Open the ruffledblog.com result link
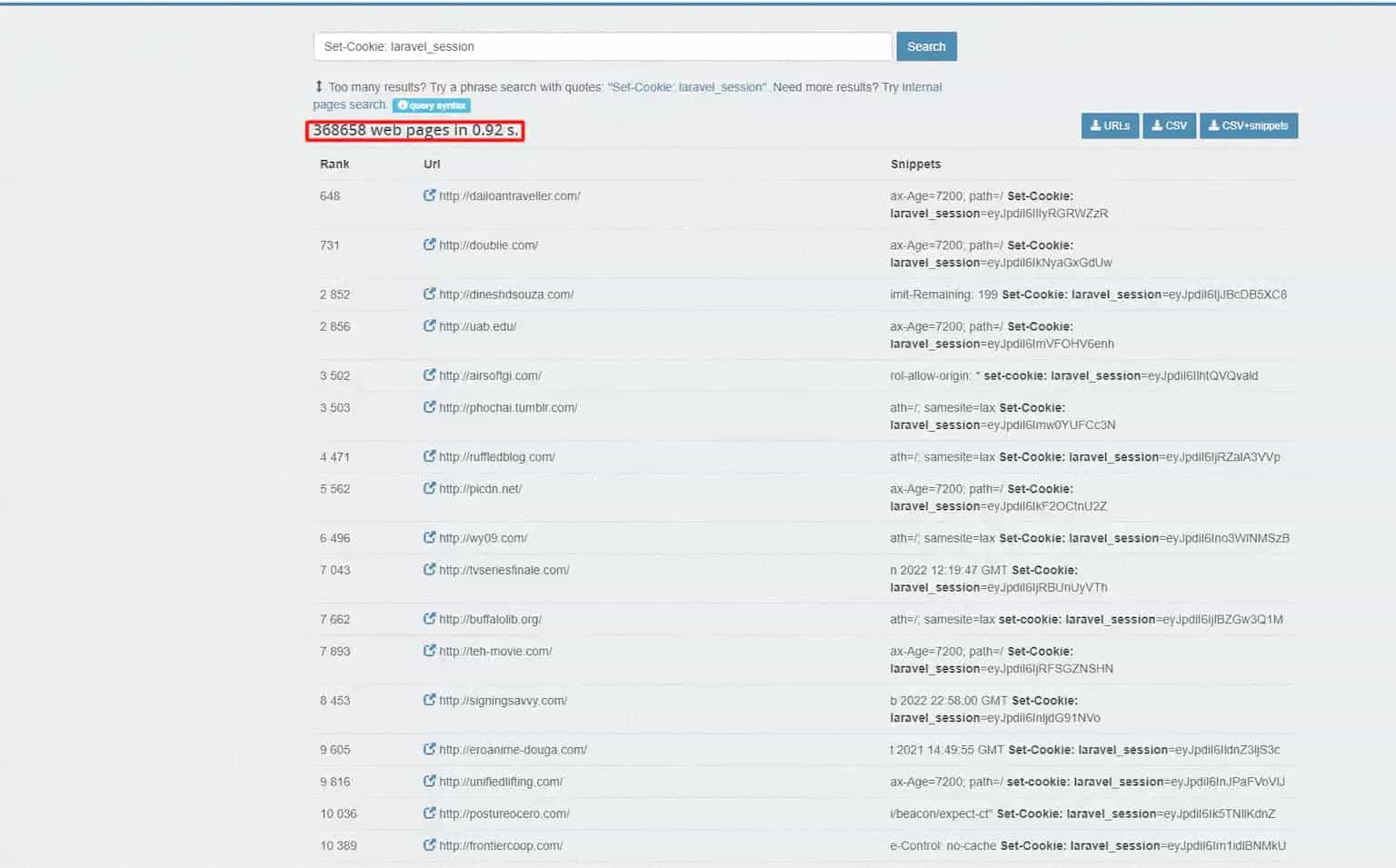 click(x=498, y=456)
